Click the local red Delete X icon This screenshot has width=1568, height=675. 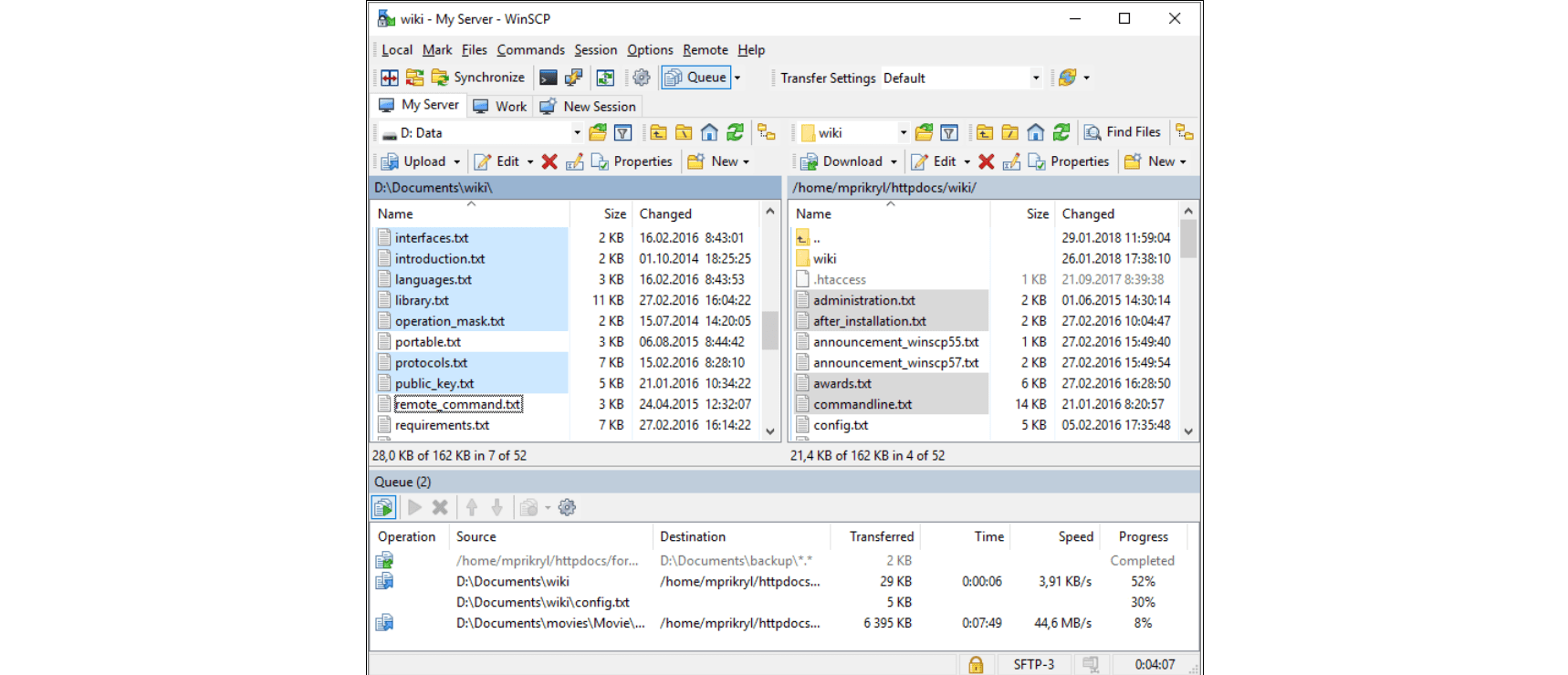point(549,161)
